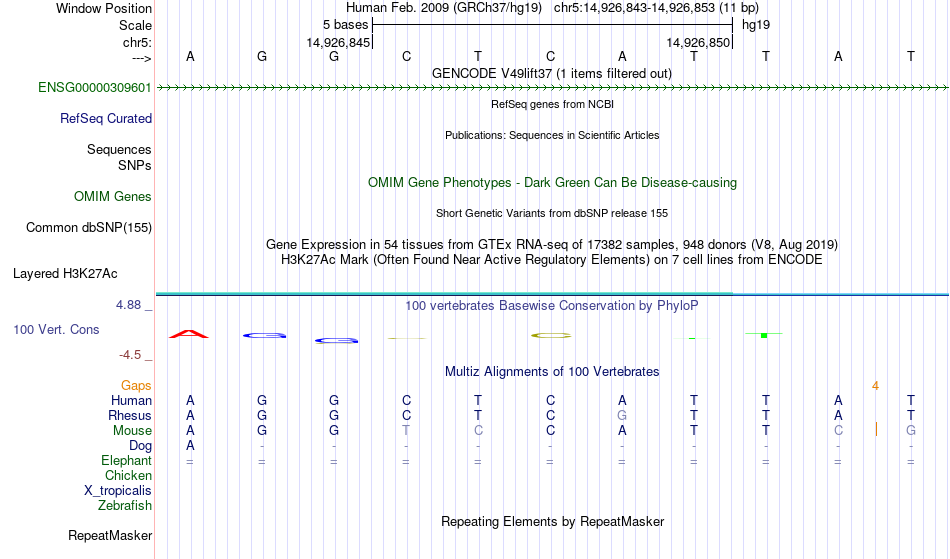
Task: Click the 14,926,845 position marker
Action: click(x=338, y=42)
